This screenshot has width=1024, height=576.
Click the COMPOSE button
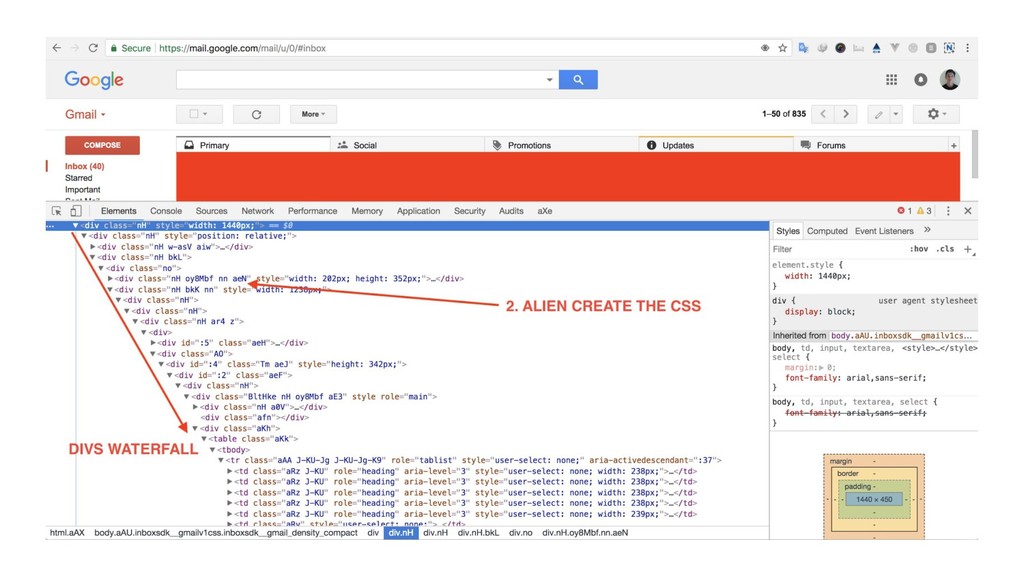(x=102, y=145)
